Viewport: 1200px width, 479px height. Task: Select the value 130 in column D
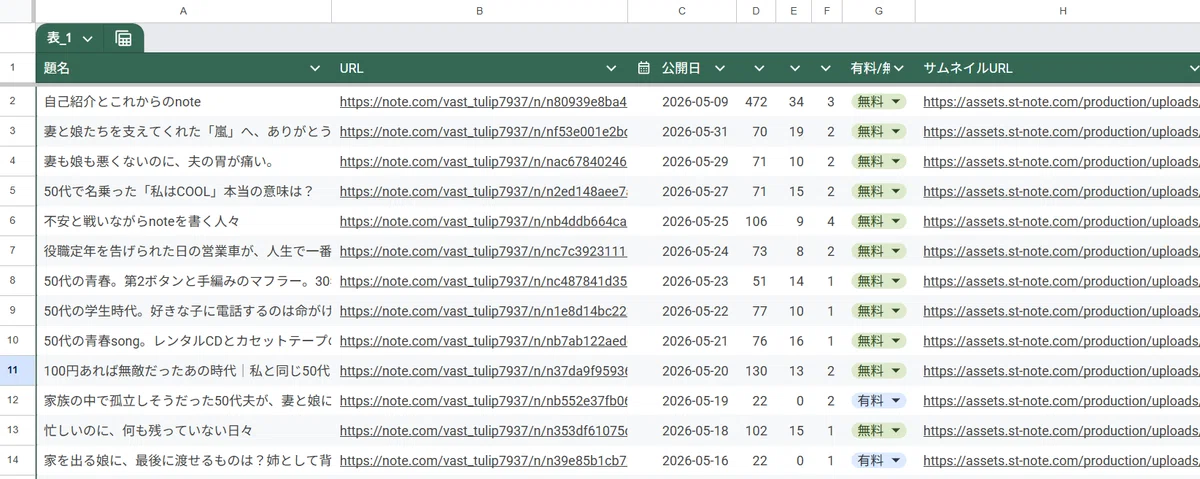[x=756, y=372]
